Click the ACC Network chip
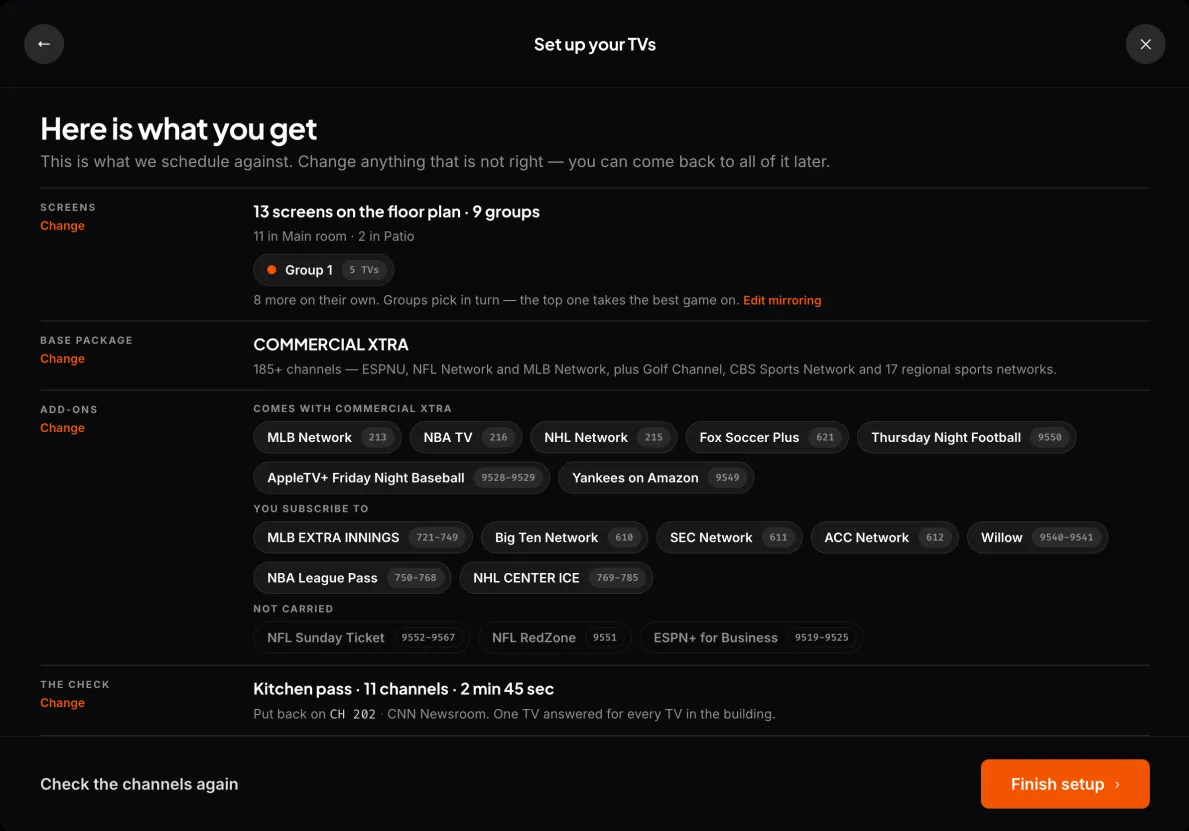1189x831 pixels. click(x=884, y=538)
